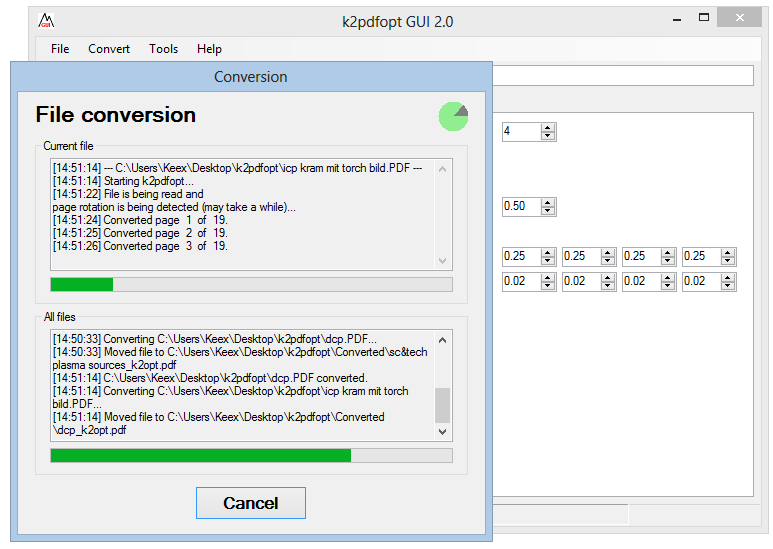
Task: Click 'Converted page 3 of 19.' log line
Action: coord(140,246)
